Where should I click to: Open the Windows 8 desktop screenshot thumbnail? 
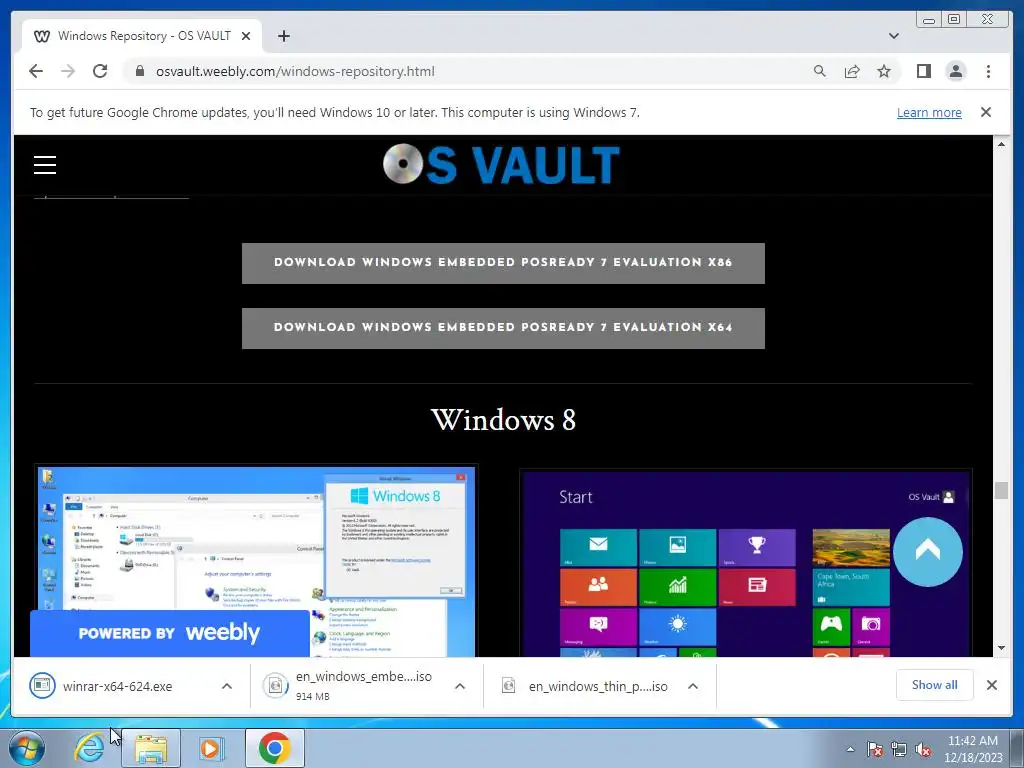pyautogui.click(x=256, y=562)
